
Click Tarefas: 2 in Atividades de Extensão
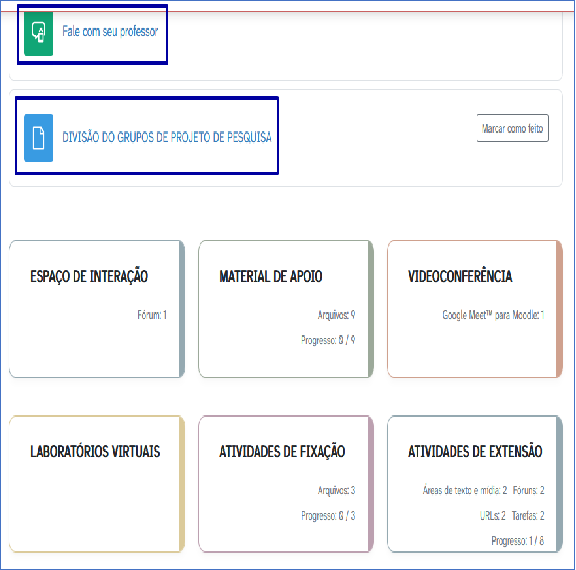click(x=528, y=516)
